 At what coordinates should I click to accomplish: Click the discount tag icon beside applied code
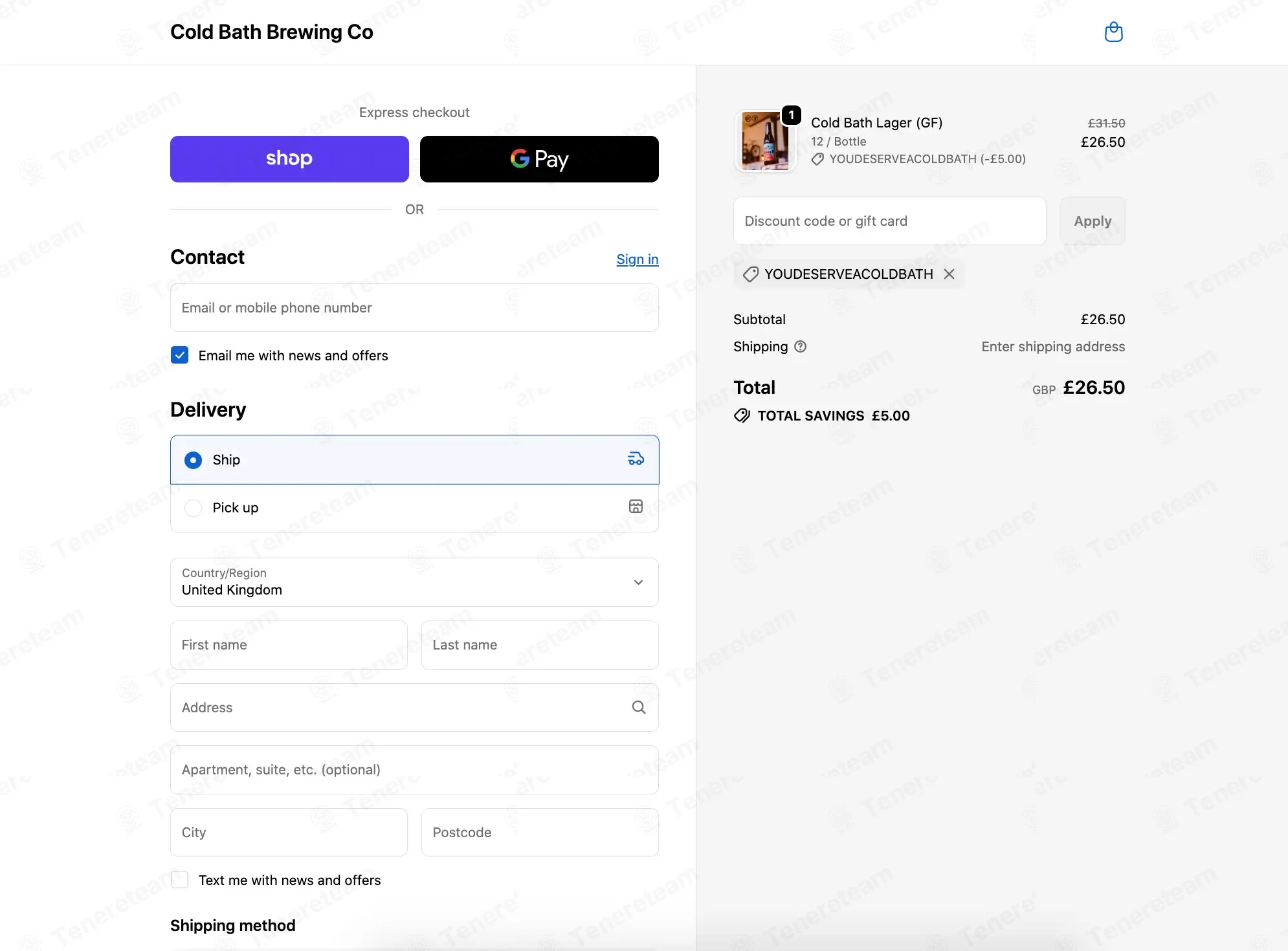[751, 274]
